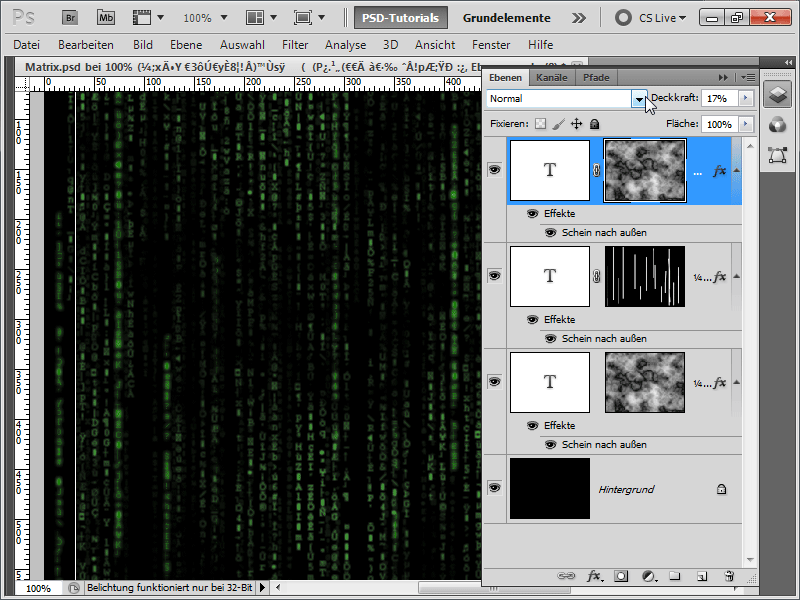Screen dimensions: 800x600
Task: Open the Filter menu
Action: coord(295,45)
